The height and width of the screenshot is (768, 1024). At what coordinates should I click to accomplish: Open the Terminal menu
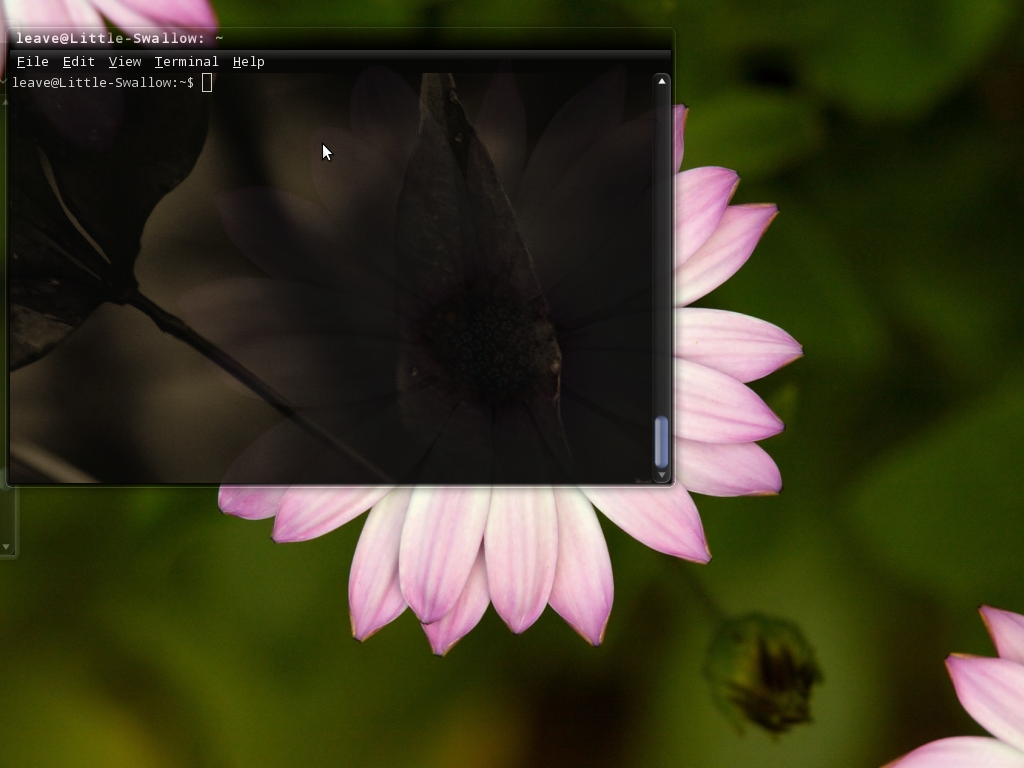(186, 61)
